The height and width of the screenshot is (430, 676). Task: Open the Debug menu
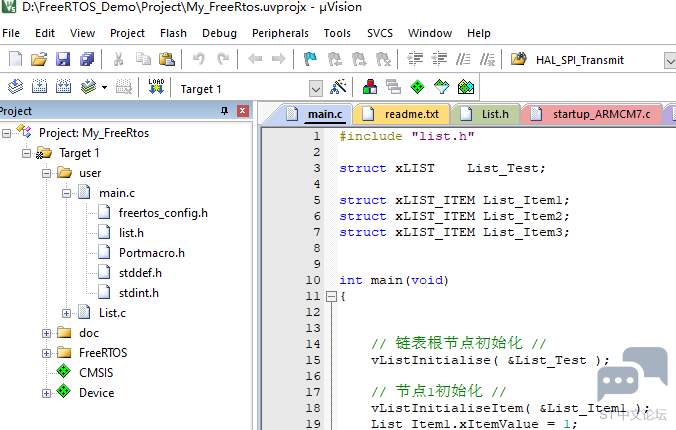pos(219,33)
